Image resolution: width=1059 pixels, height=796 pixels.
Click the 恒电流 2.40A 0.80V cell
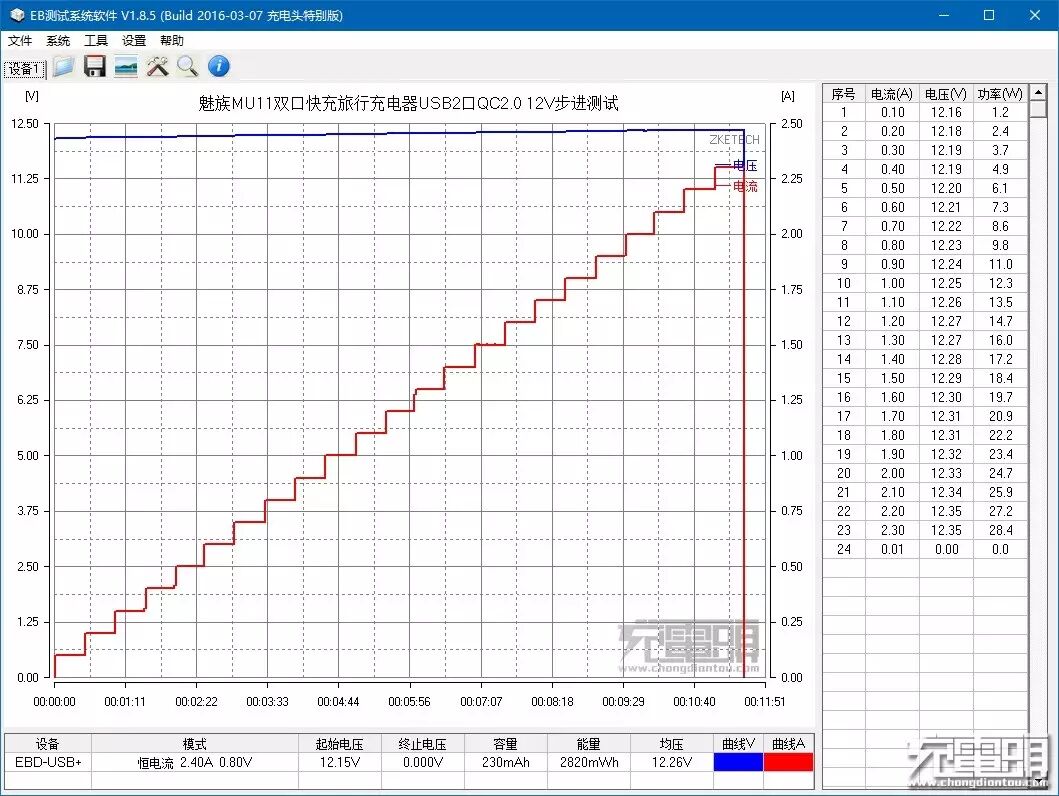click(x=195, y=762)
